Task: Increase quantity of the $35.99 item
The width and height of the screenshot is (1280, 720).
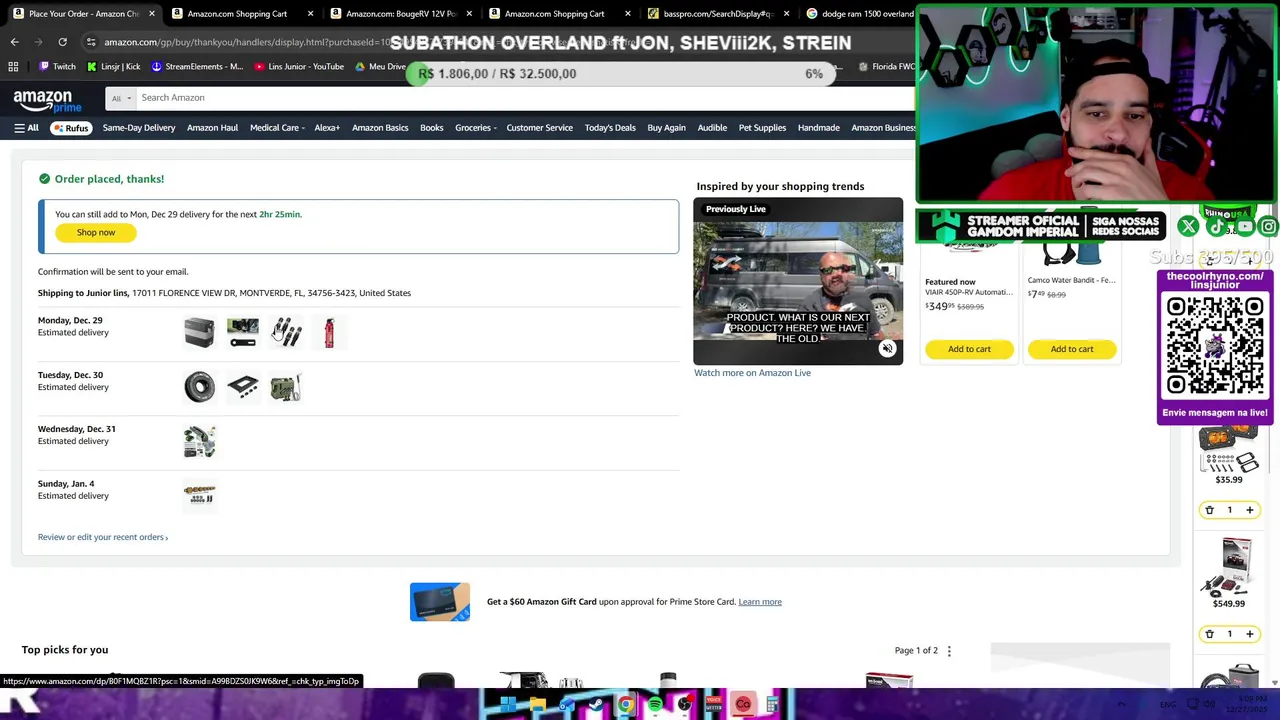Action: click(1249, 510)
